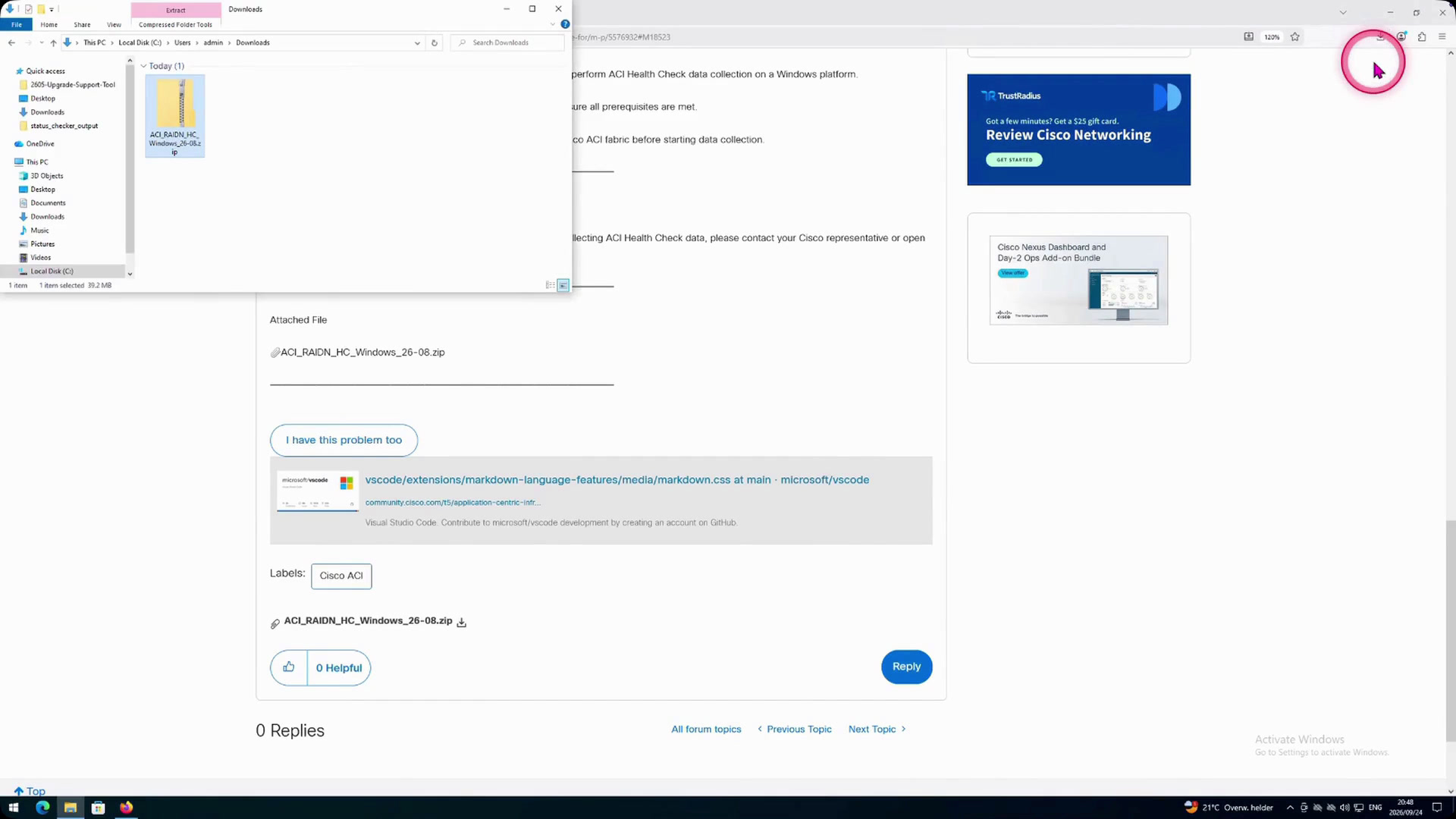The height and width of the screenshot is (819, 1456).
Task: Open Microsoft Store from the taskbar
Action: tap(98, 808)
